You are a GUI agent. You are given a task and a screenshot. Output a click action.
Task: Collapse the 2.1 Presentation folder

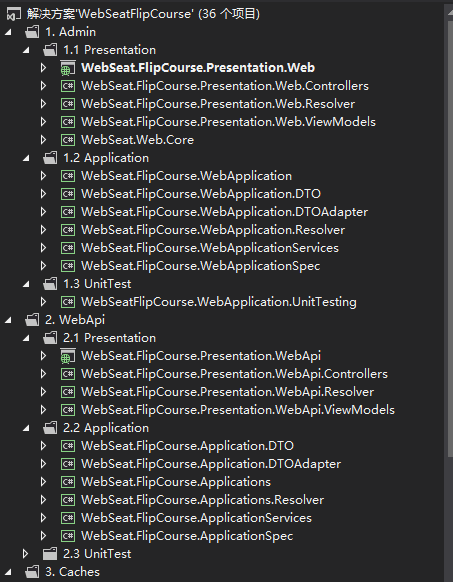click(26, 338)
